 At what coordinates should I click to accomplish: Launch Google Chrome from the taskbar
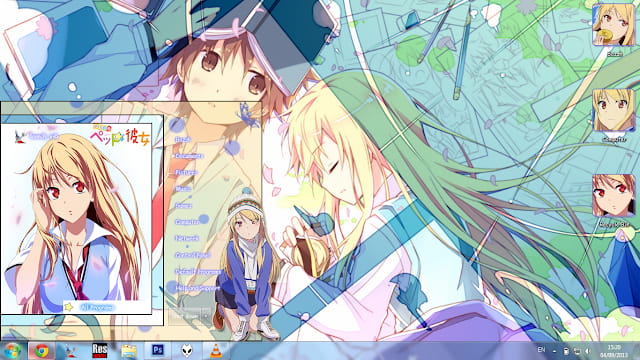41,351
